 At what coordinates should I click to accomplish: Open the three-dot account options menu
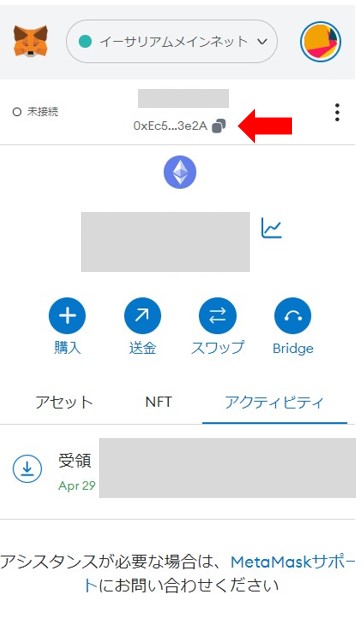(337, 112)
